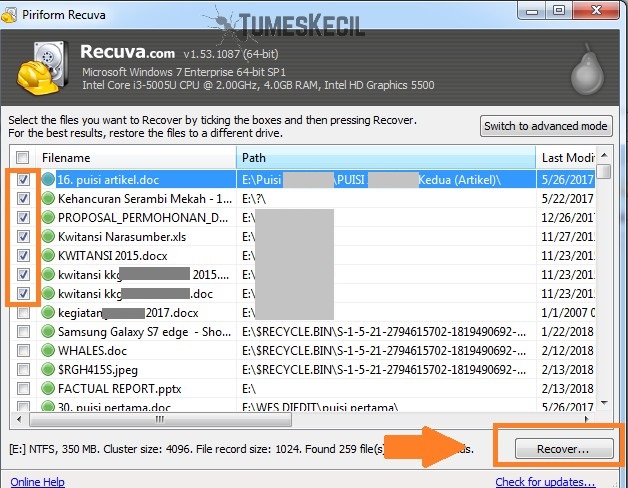Click the Recuva hard drive helmet logo
628x488 pixels.
pyautogui.click(x=41, y=67)
